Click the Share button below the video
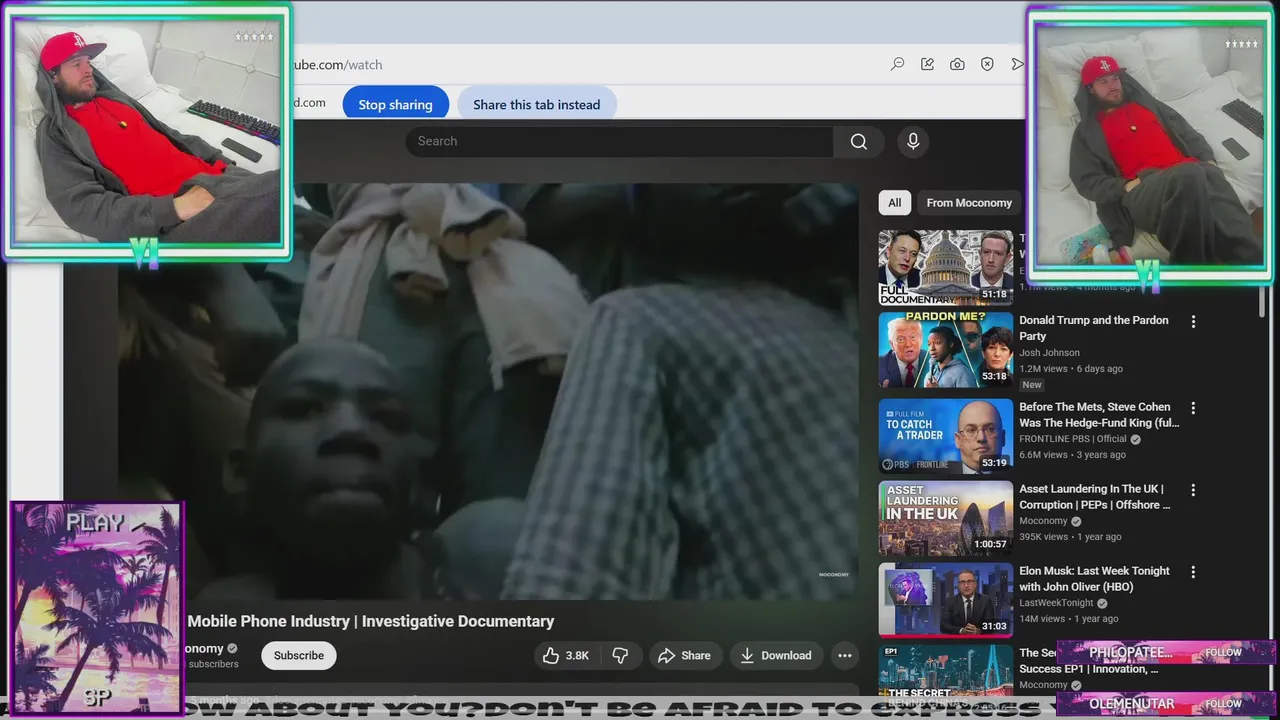 pos(684,655)
